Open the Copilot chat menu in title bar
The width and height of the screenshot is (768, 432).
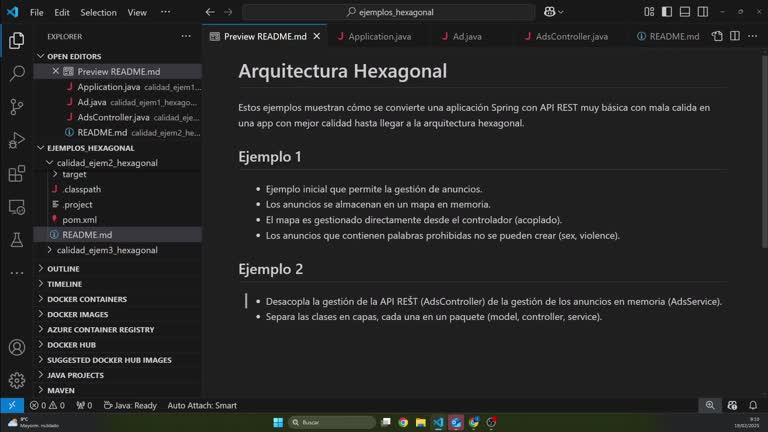[553, 12]
